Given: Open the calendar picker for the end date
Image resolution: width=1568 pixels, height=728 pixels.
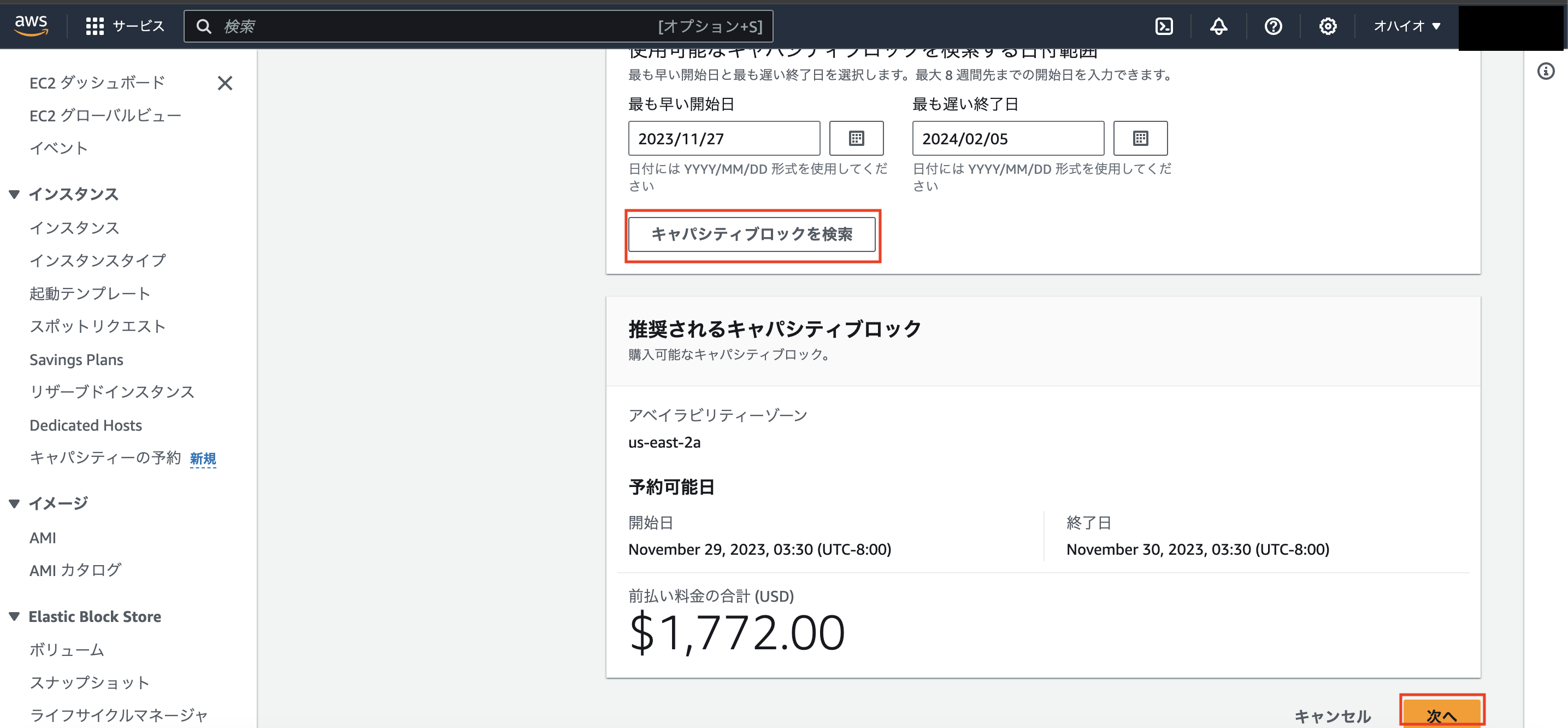Looking at the screenshot, I should click(1140, 138).
